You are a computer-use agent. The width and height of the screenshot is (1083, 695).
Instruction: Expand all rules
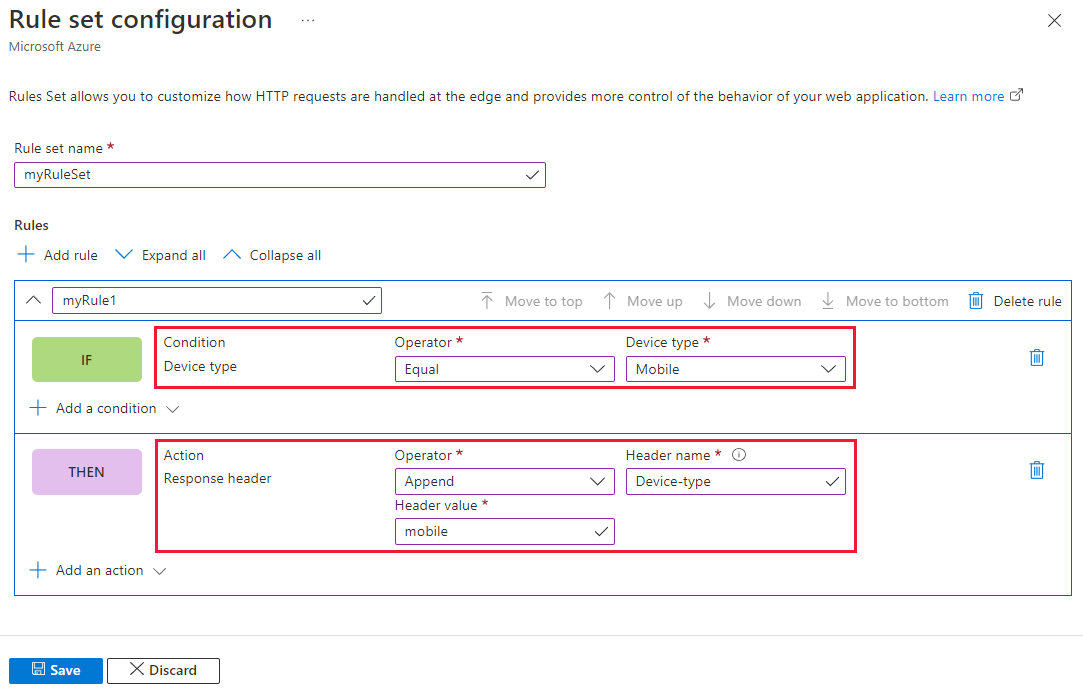click(x=161, y=255)
